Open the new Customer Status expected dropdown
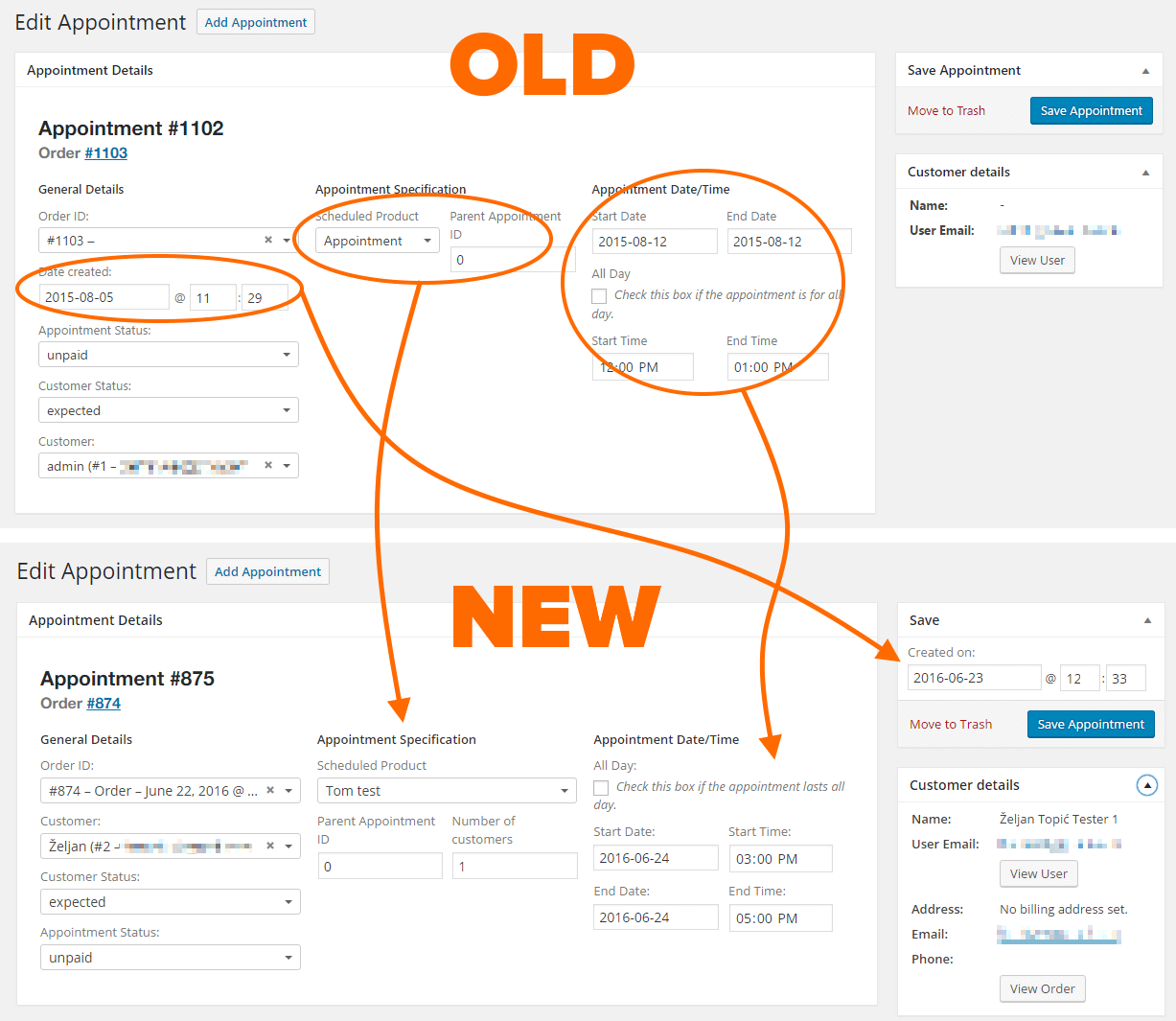Image resolution: width=1176 pixels, height=1021 pixels. [x=171, y=902]
